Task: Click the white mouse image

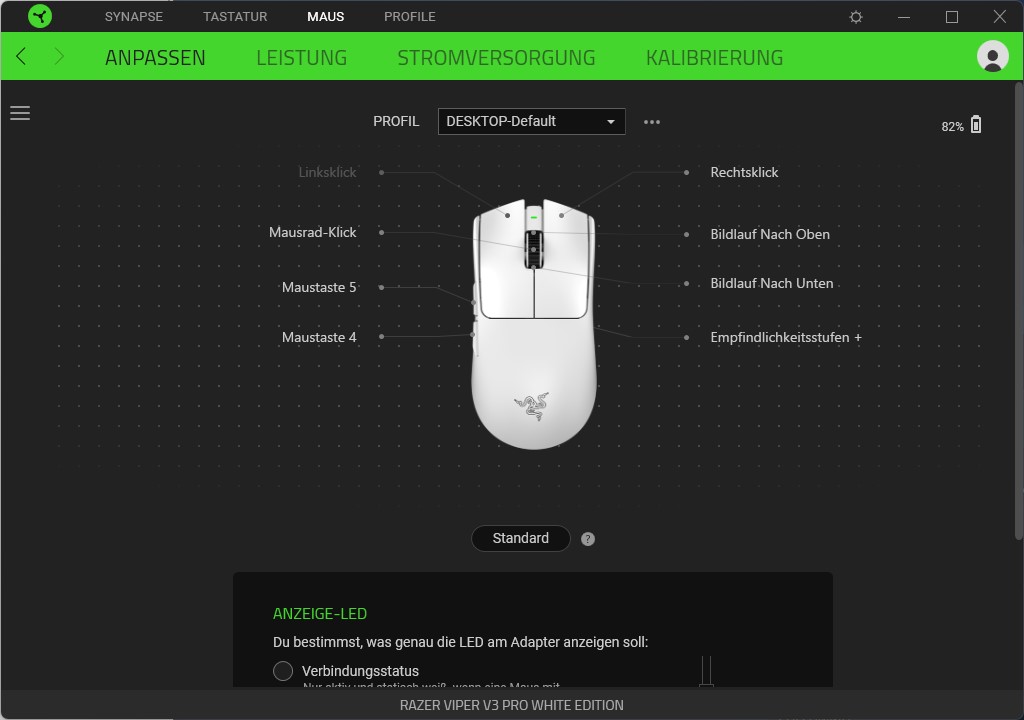Action: pos(534,324)
